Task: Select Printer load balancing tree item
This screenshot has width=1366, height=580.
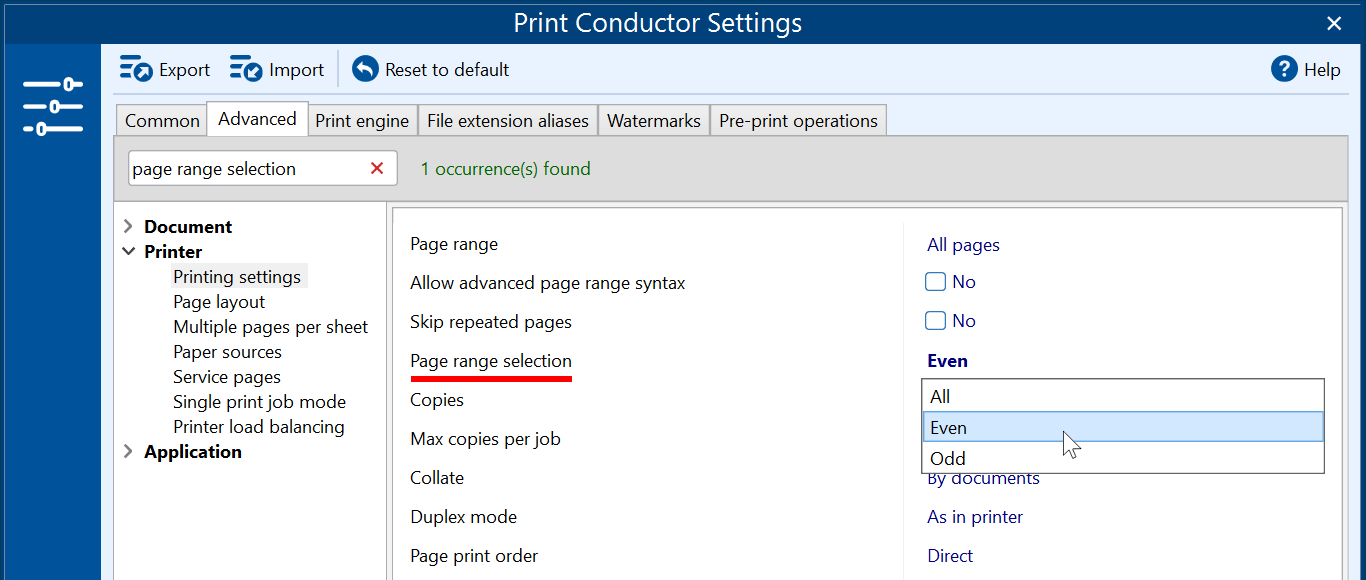Action: [258, 426]
